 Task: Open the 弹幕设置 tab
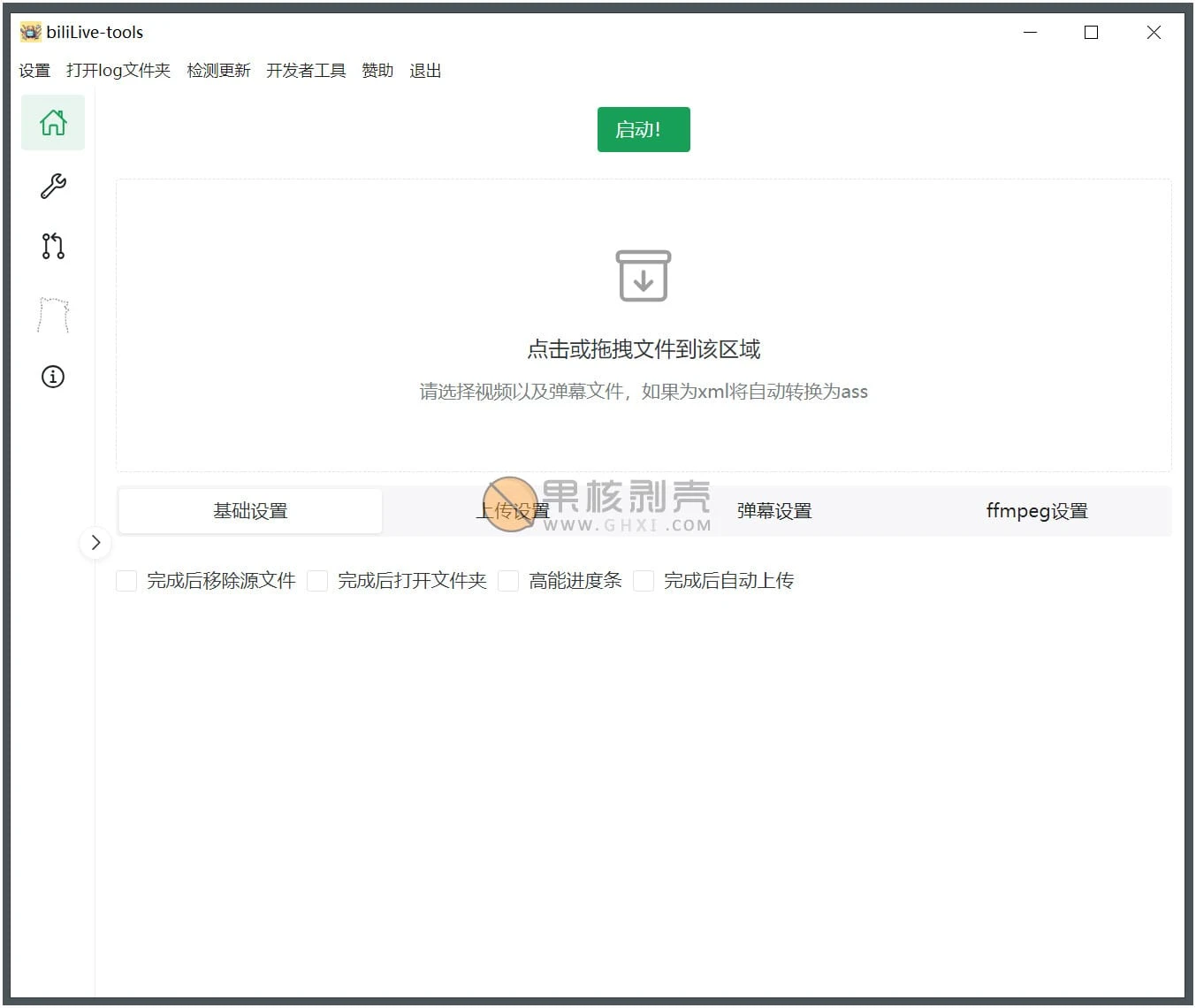773,510
